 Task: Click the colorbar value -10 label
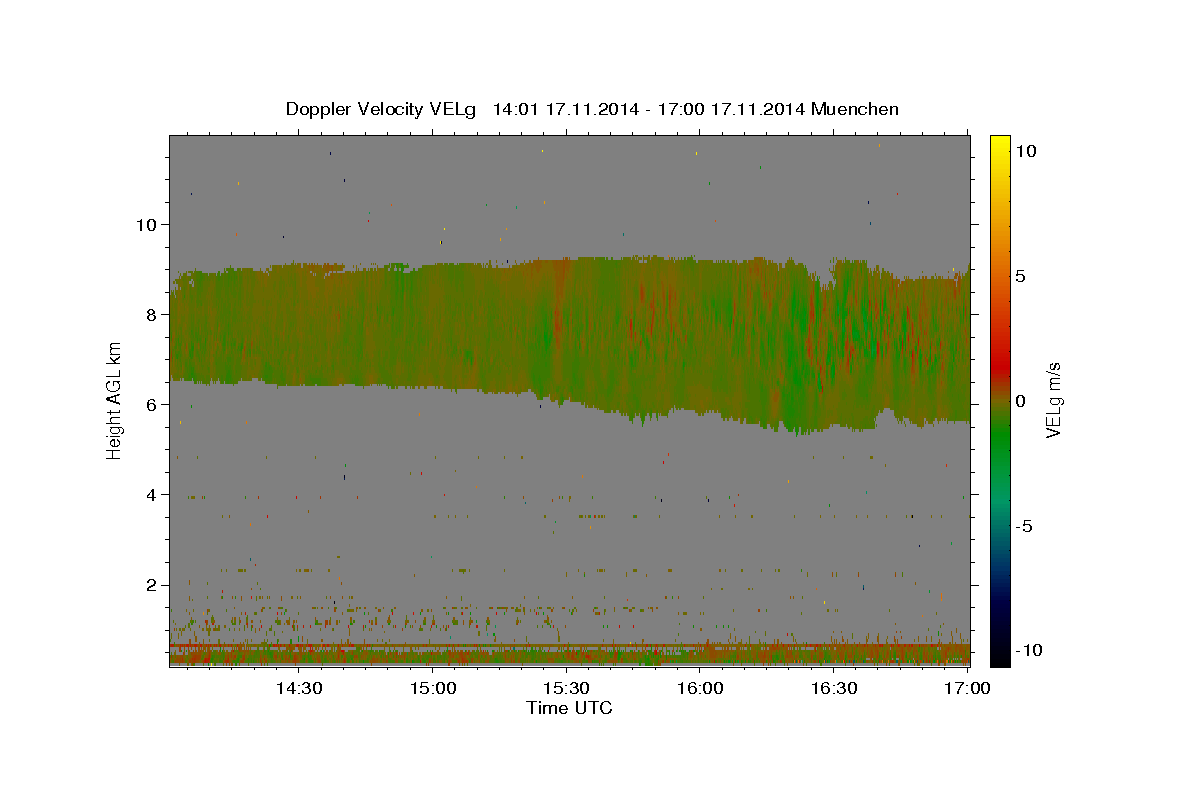[x=1029, y=650]
